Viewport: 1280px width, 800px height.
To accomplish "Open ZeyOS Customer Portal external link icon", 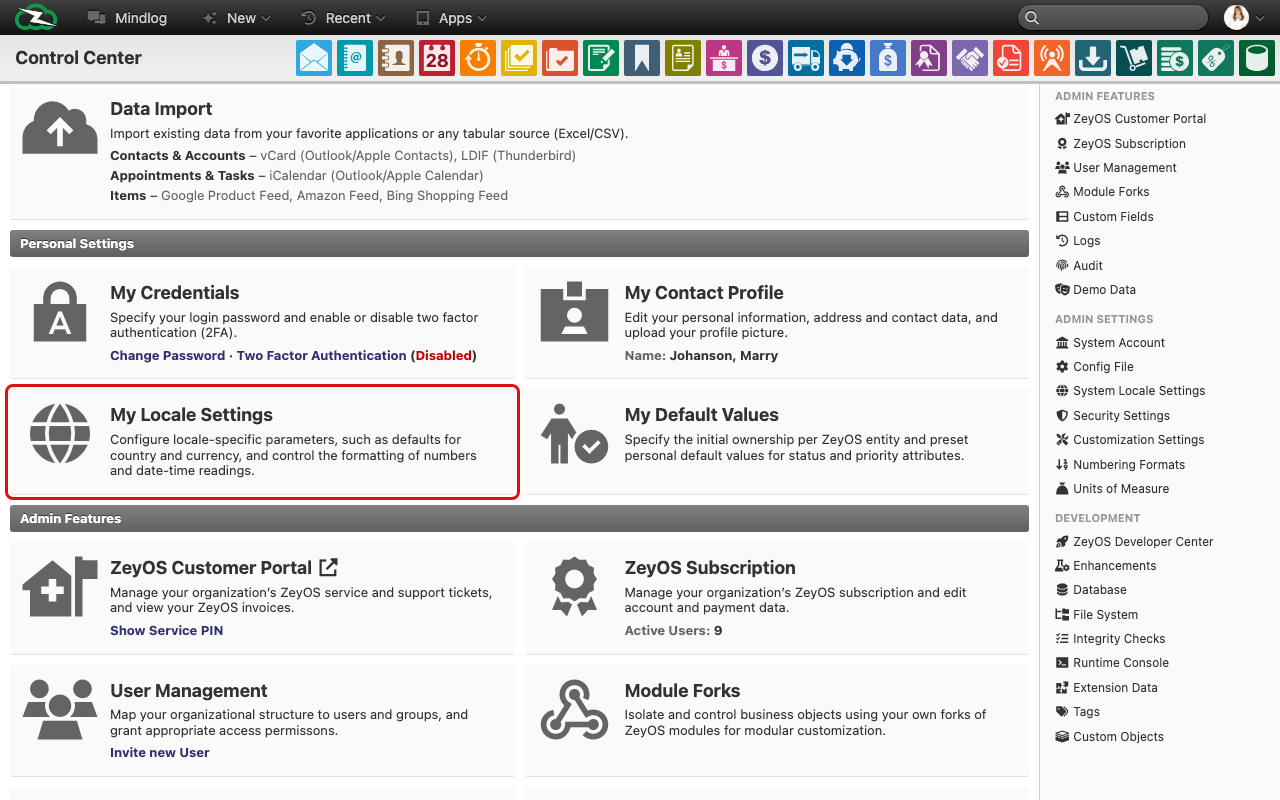I will (x=328, y=567).
